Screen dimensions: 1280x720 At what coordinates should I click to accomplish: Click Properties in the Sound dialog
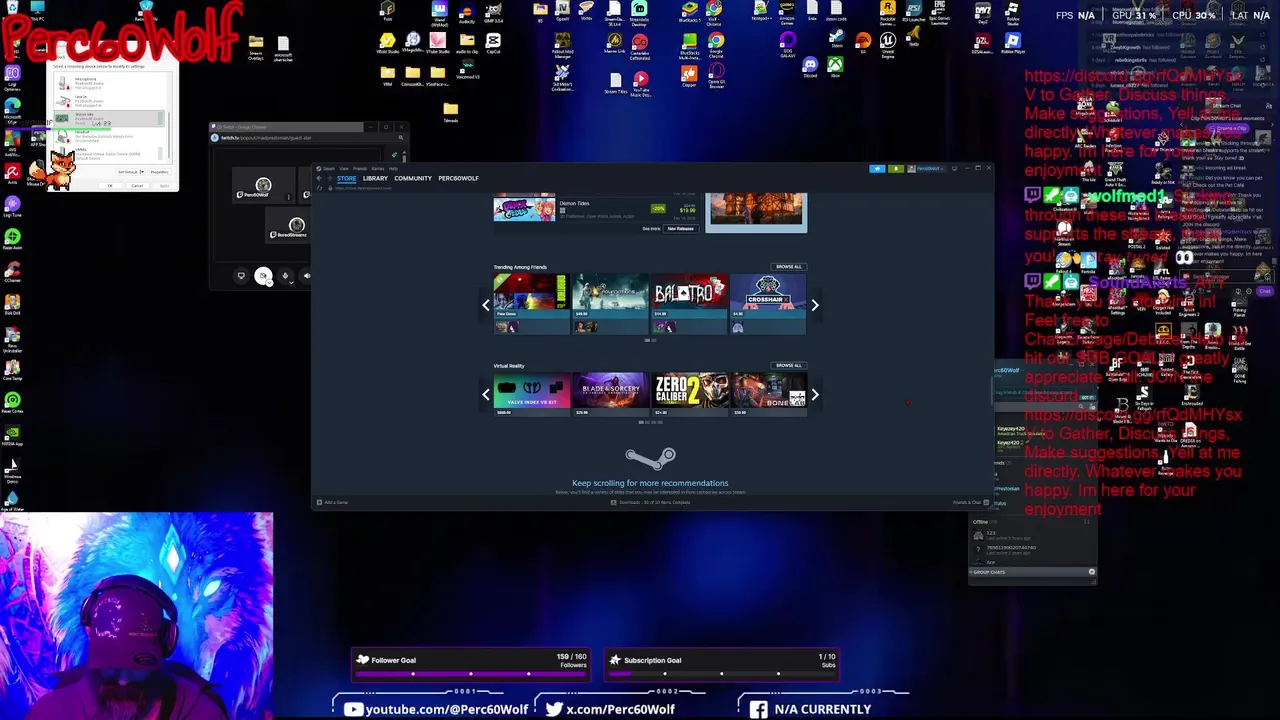[x=159, y=172]
